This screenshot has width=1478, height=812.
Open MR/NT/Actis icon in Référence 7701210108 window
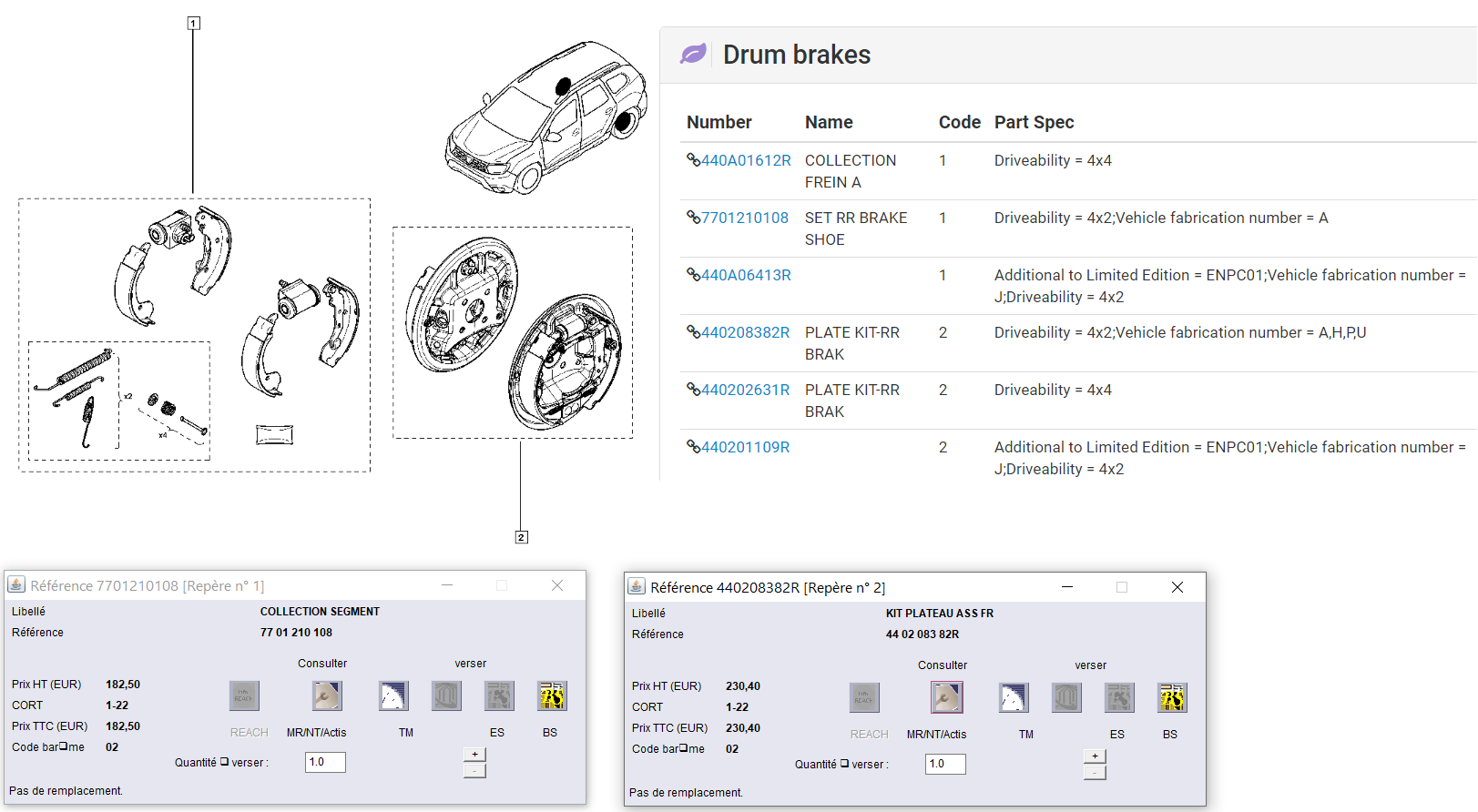[327, 696]
